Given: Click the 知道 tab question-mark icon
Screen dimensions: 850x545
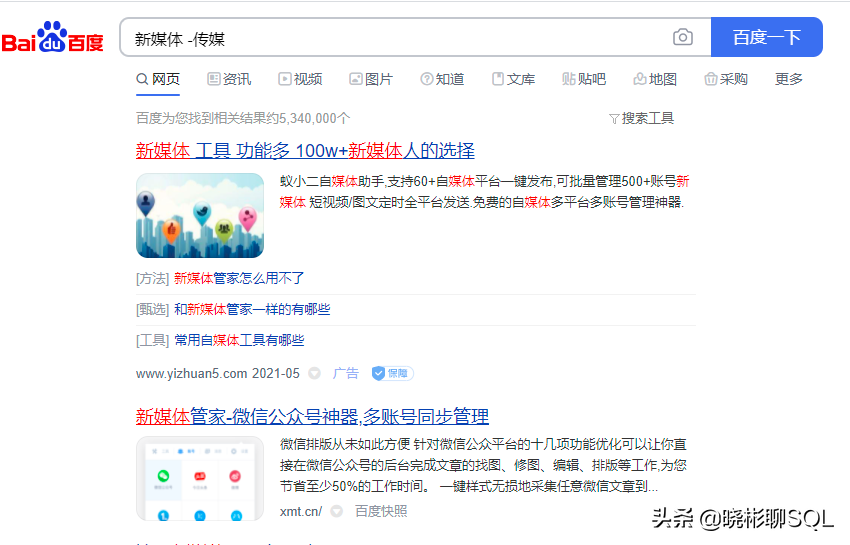Looking at the screenshot, I should pyautogui.click(x=427, y=79).
